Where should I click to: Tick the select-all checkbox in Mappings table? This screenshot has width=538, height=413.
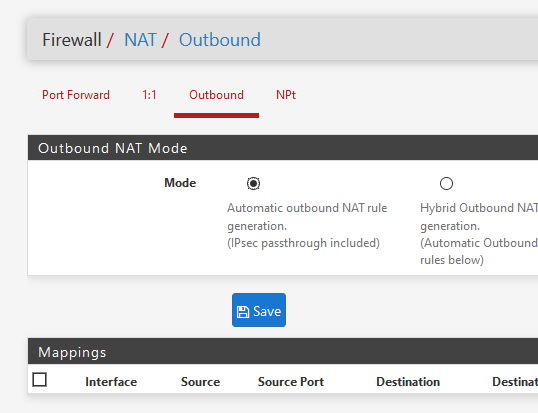39,380
